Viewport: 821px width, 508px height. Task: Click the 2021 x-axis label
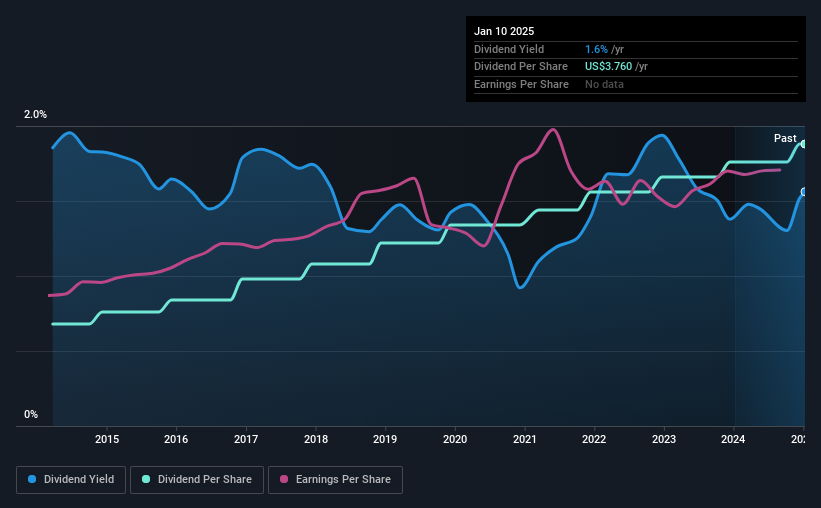click(525, 439)
